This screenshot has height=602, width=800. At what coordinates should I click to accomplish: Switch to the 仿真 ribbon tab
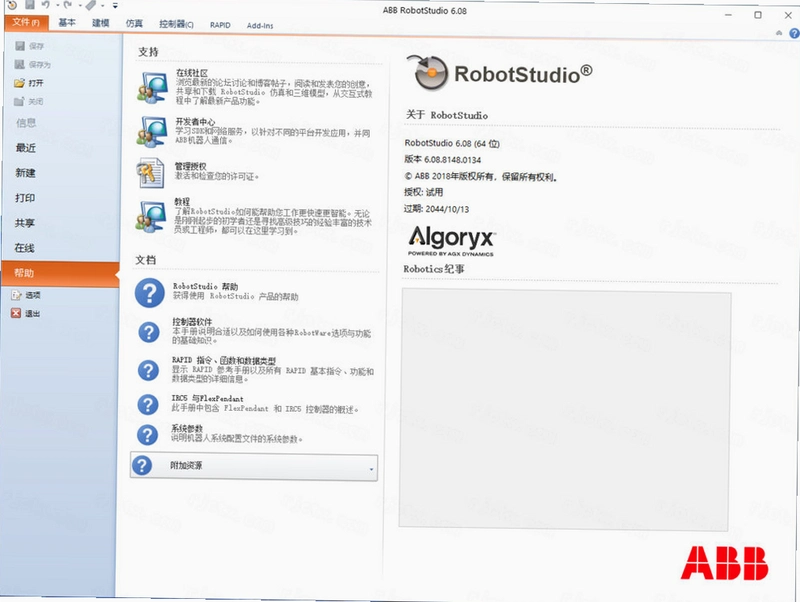click(x=134, y=23)
